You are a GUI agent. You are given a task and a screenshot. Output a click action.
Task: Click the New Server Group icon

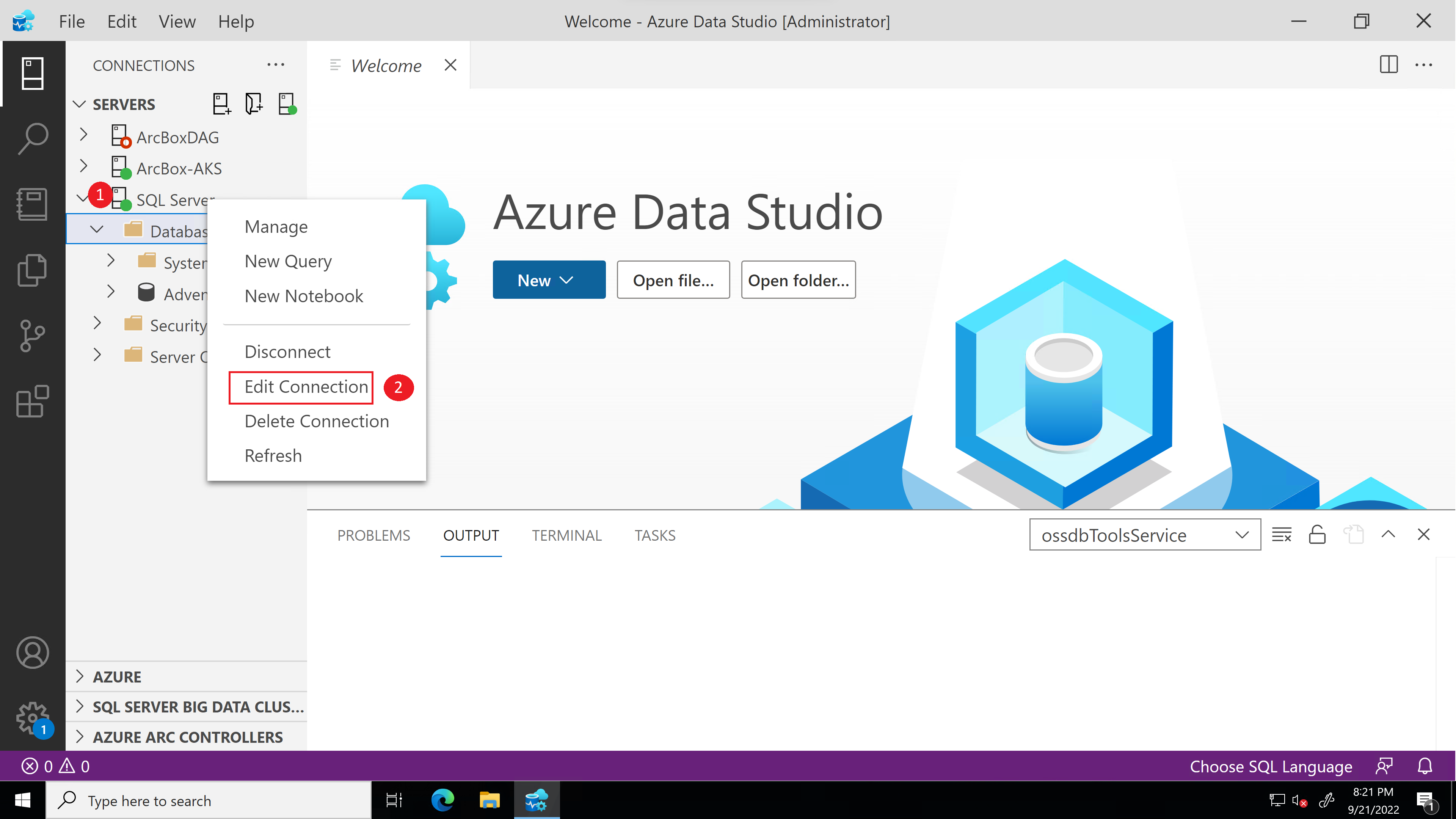tap(253, 104)
